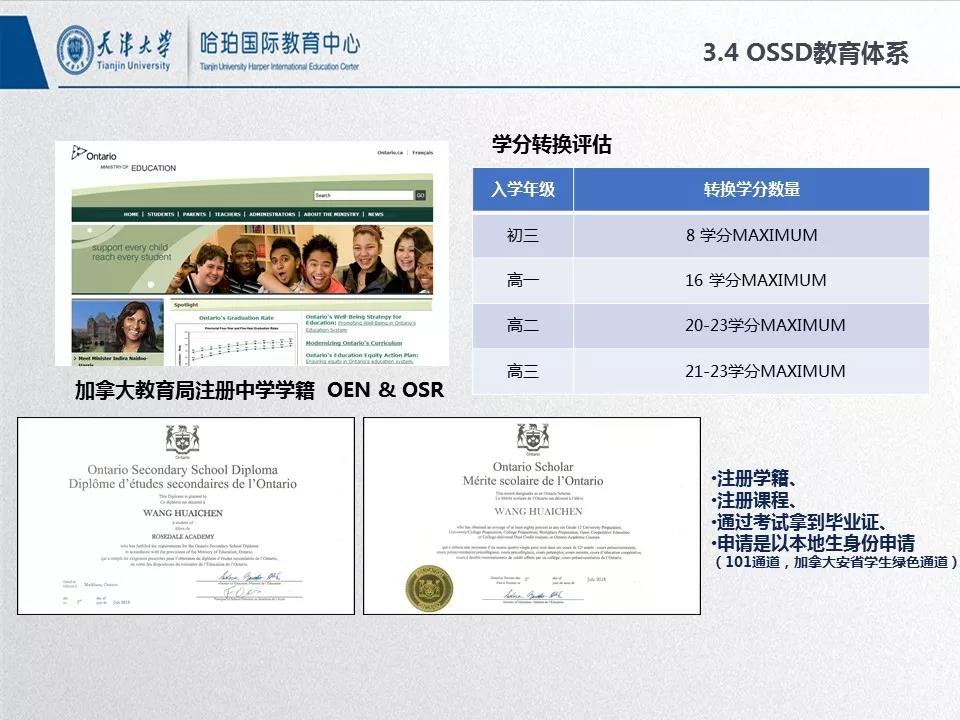Select the 转换学分数量 table header
This screenshot has height=720, width=960.
[751, 190]
